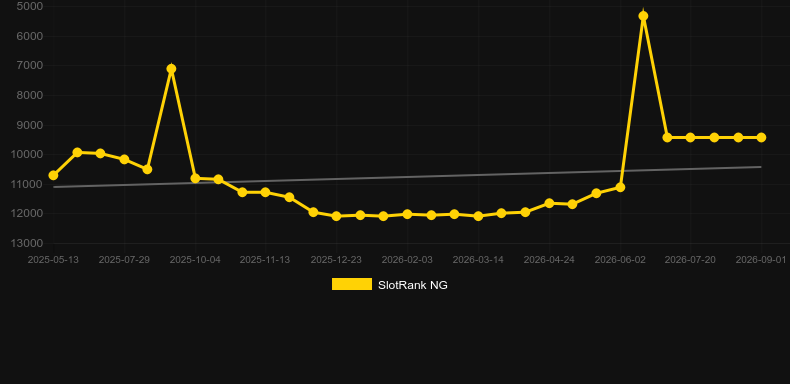
Task: Click the y-axis value 10000
Action: pos(27,155)
